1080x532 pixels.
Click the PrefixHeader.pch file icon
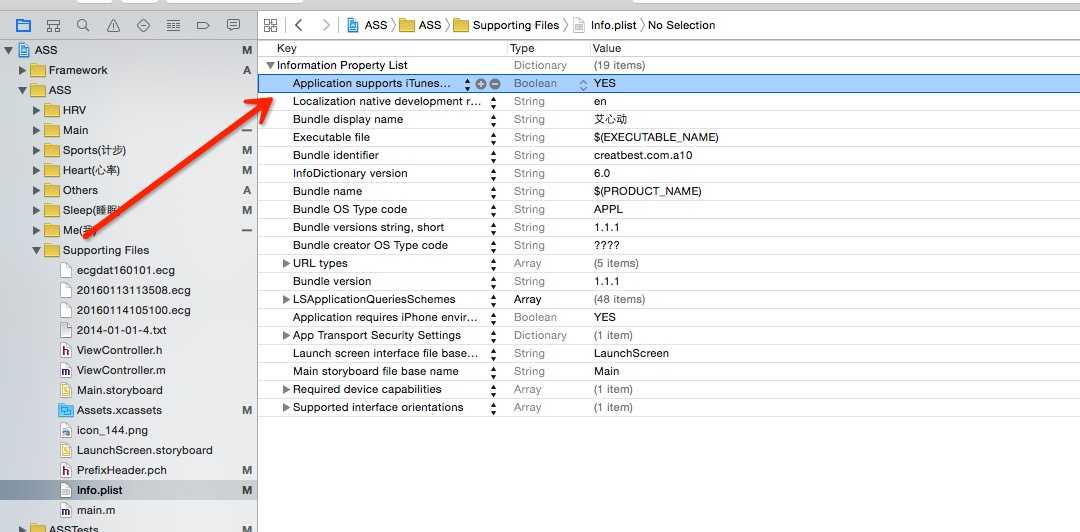tap(65, 470)
